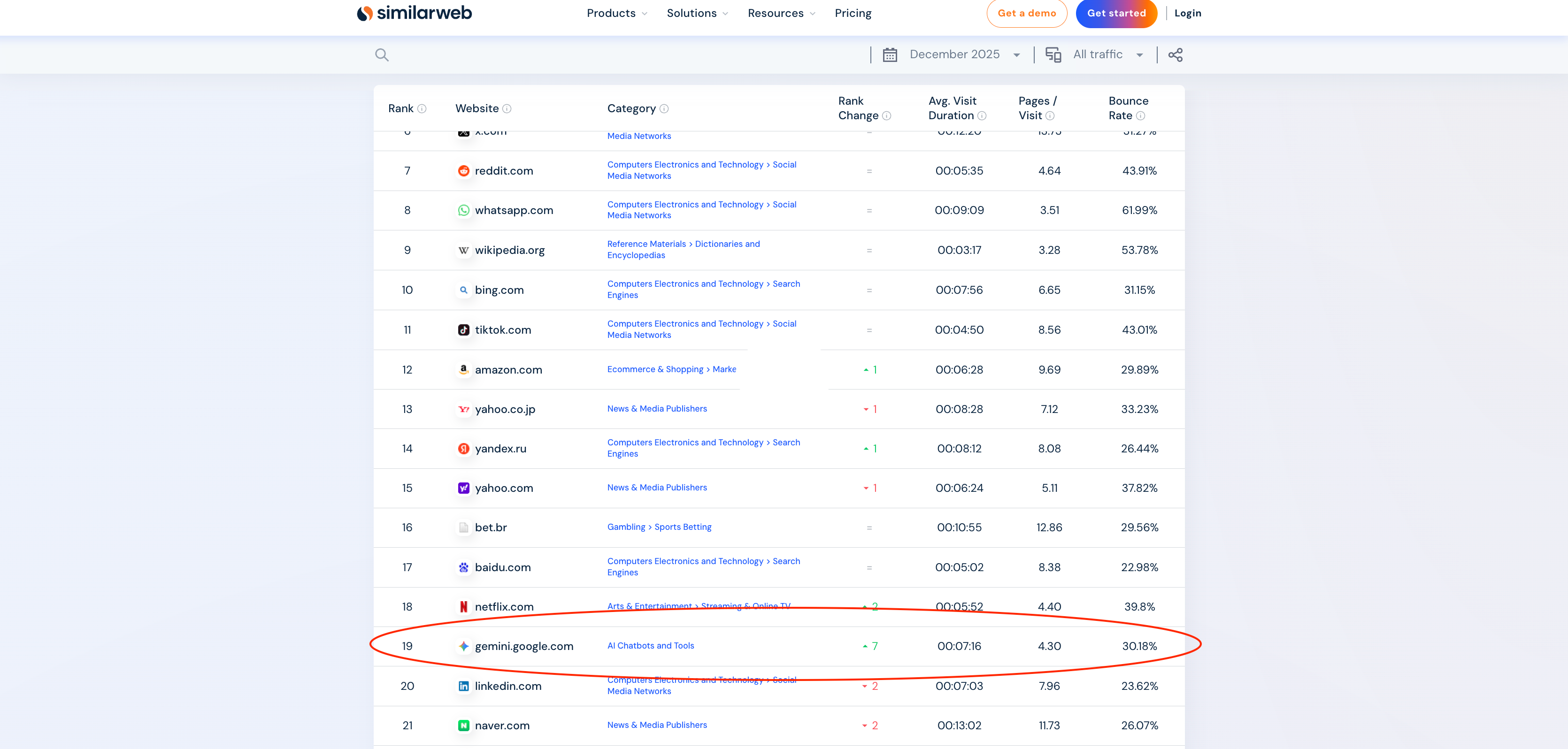Open the tiktok.com website link
1568x749 pixels.
(503, 330)
